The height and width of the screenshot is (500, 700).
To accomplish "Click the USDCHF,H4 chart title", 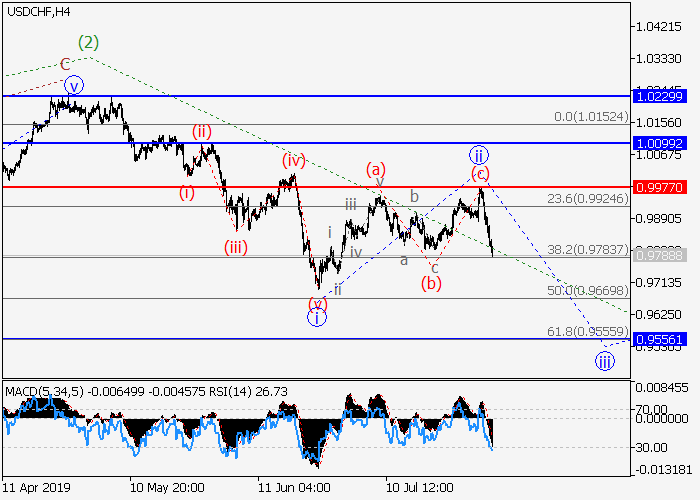I will [38, 11].
